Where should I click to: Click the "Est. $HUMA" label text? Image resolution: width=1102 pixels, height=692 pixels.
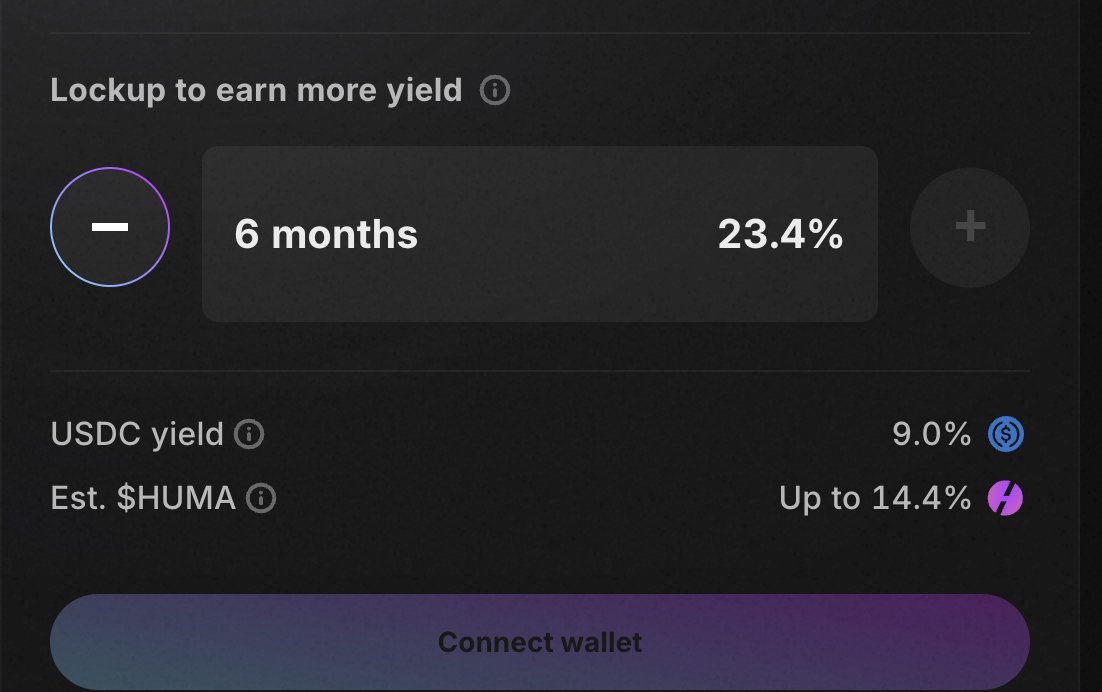point(143,498)
